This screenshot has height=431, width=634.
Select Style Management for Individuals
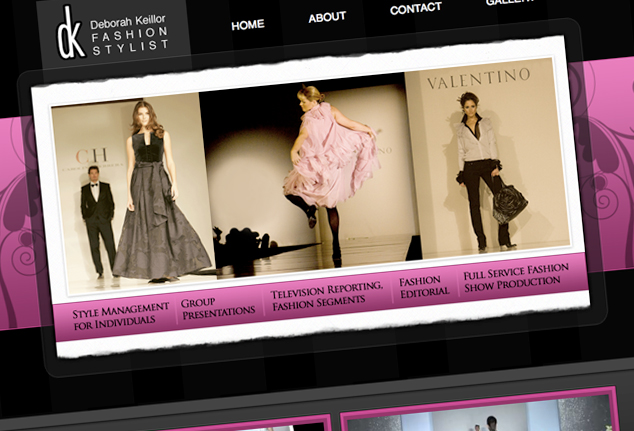click(x=120, y=316)
